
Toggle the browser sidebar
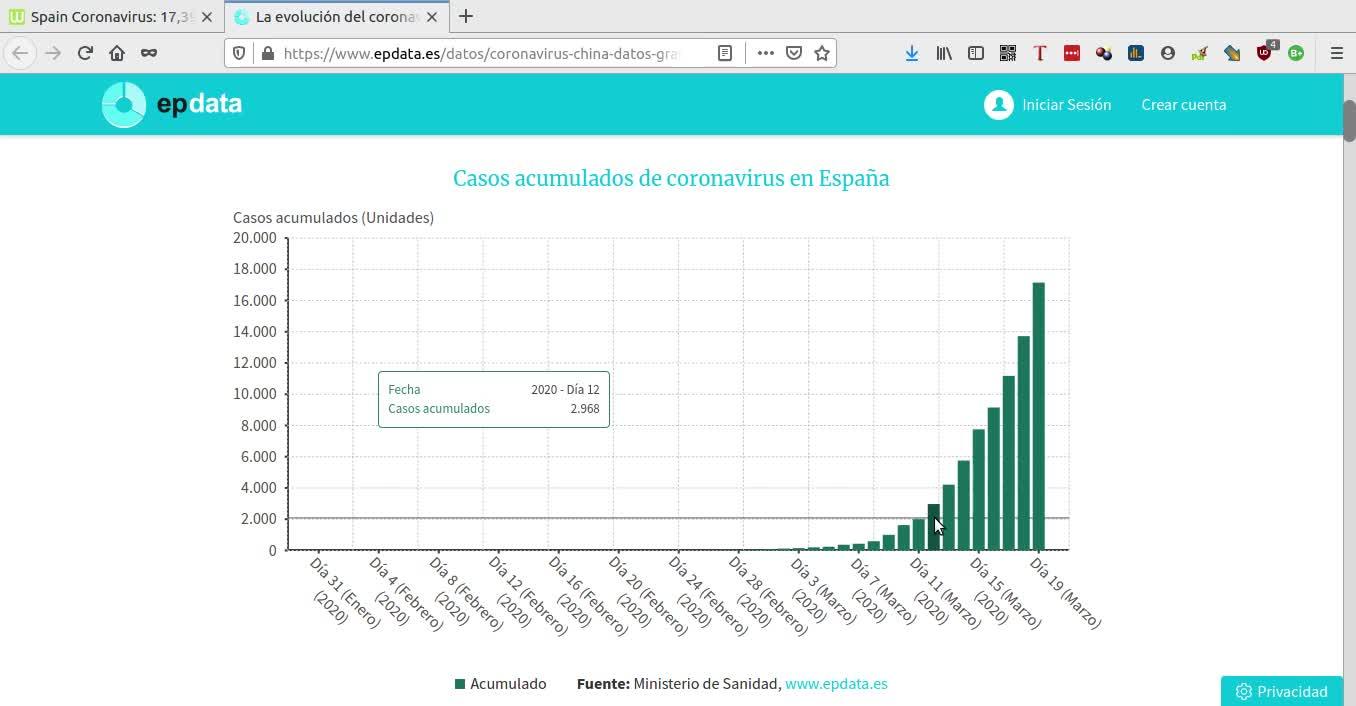coord(976,53)
